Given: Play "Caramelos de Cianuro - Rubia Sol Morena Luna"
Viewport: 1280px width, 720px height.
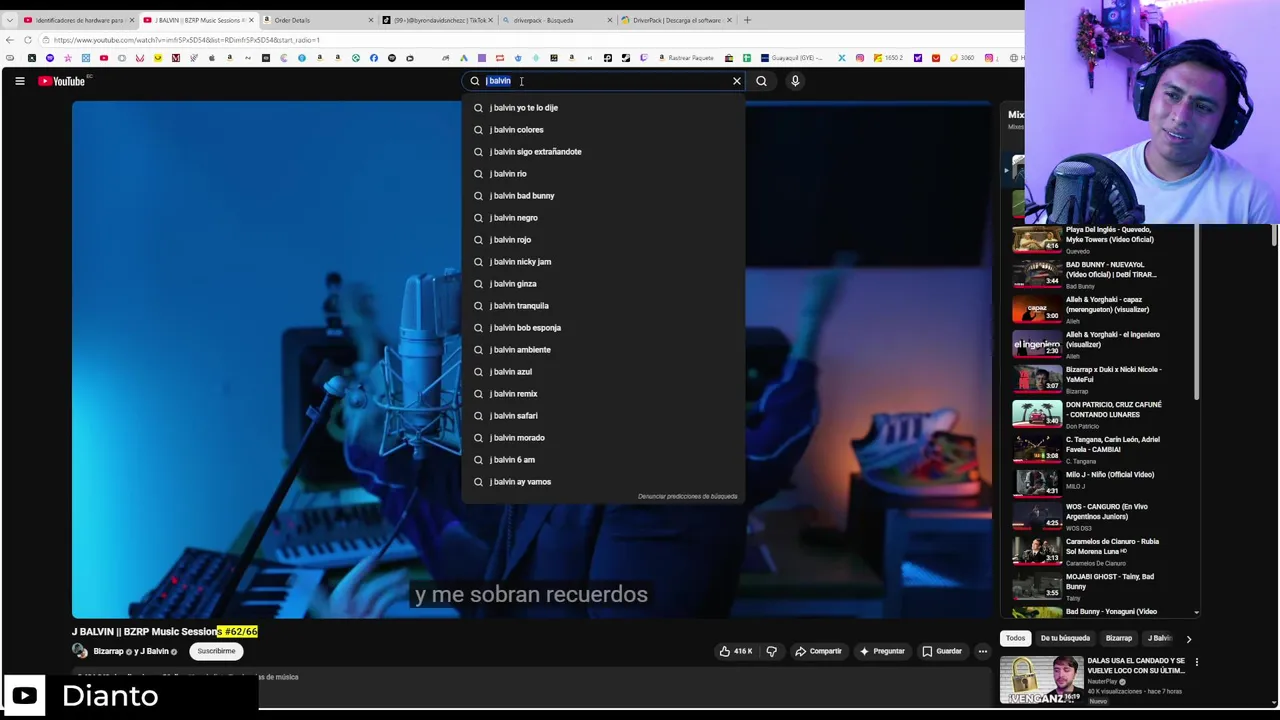Looking at the screenshot, I should point(1098,552).
